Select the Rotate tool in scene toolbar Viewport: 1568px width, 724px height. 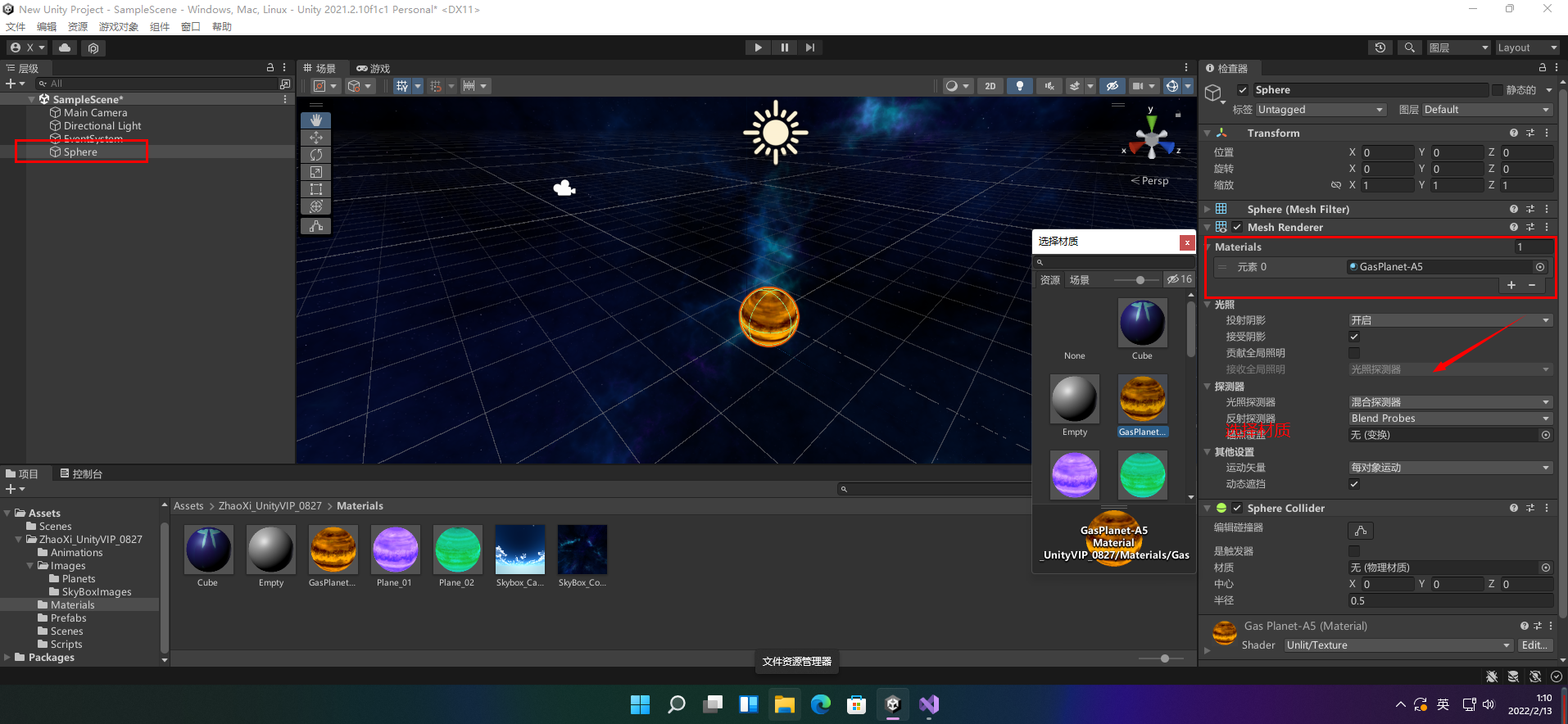click(x=315, y=155)
